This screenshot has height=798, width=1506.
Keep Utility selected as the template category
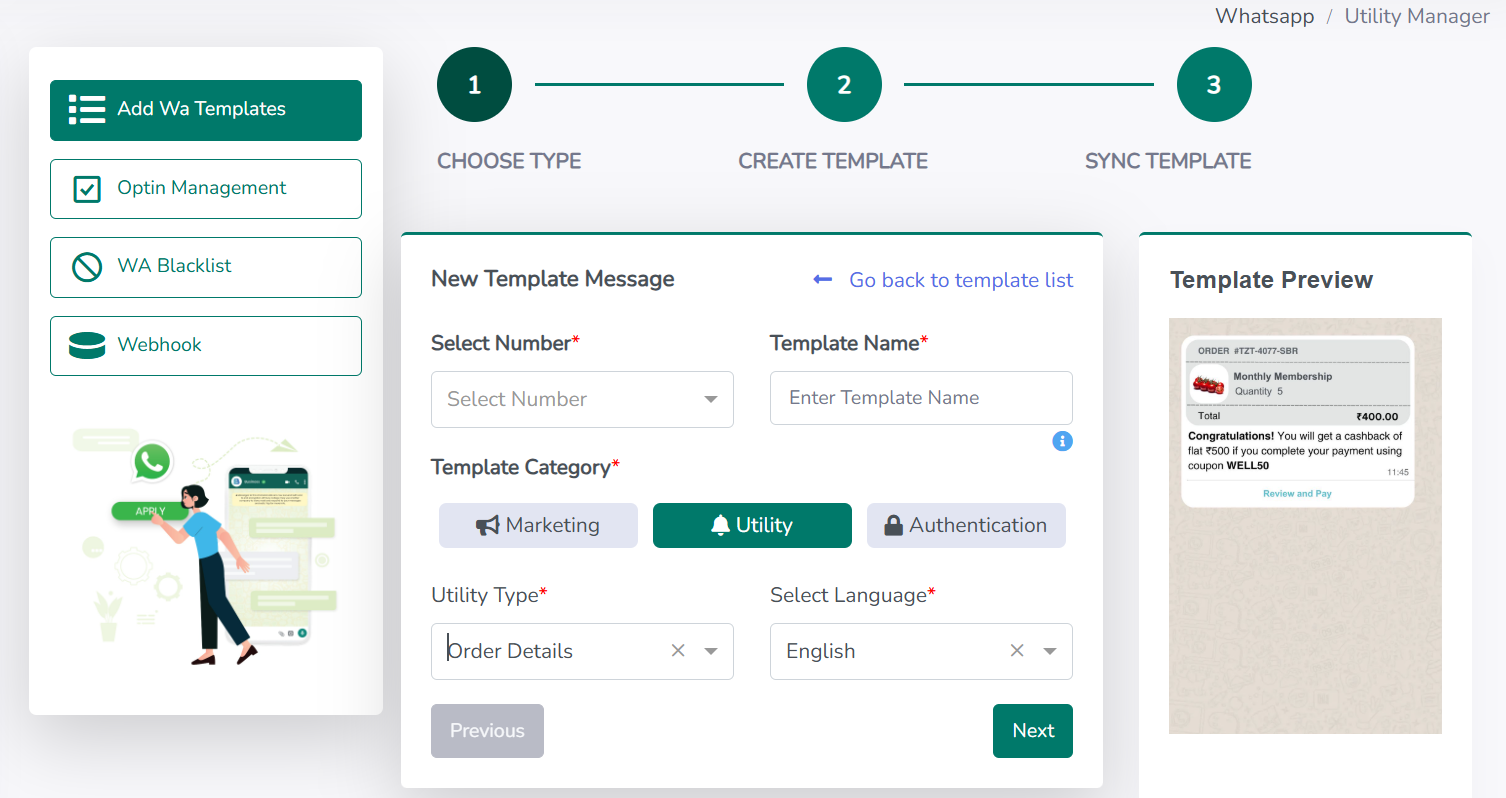click(x=752, y=524)
